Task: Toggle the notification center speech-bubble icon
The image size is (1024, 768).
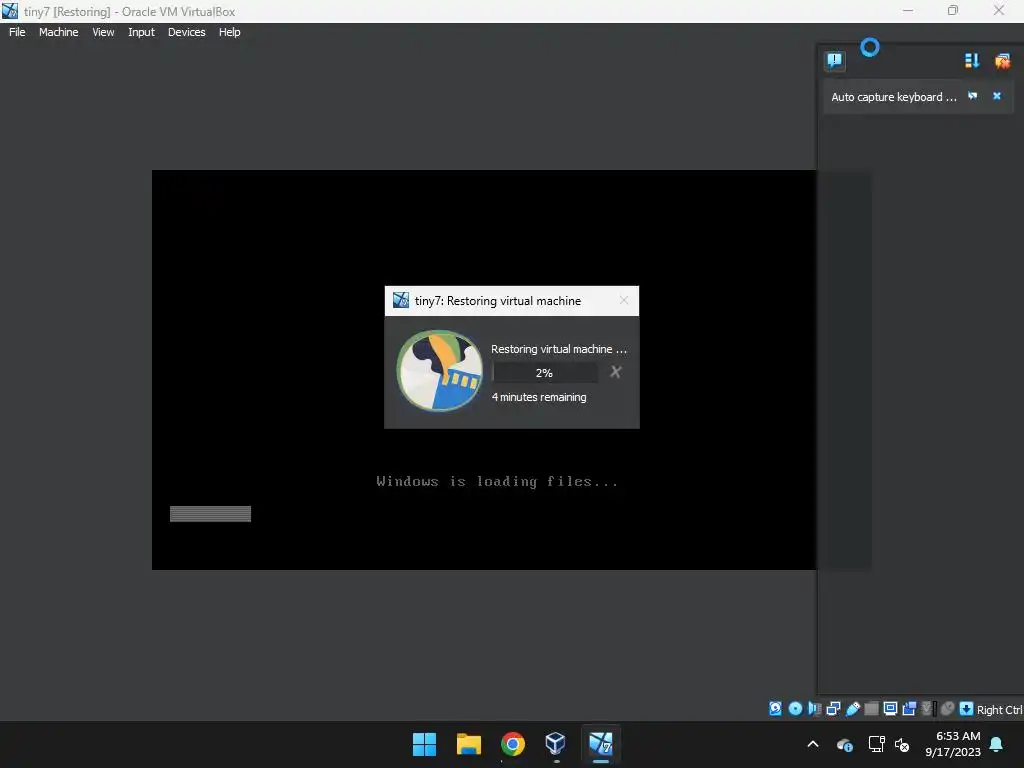Action: click(835, 61)
